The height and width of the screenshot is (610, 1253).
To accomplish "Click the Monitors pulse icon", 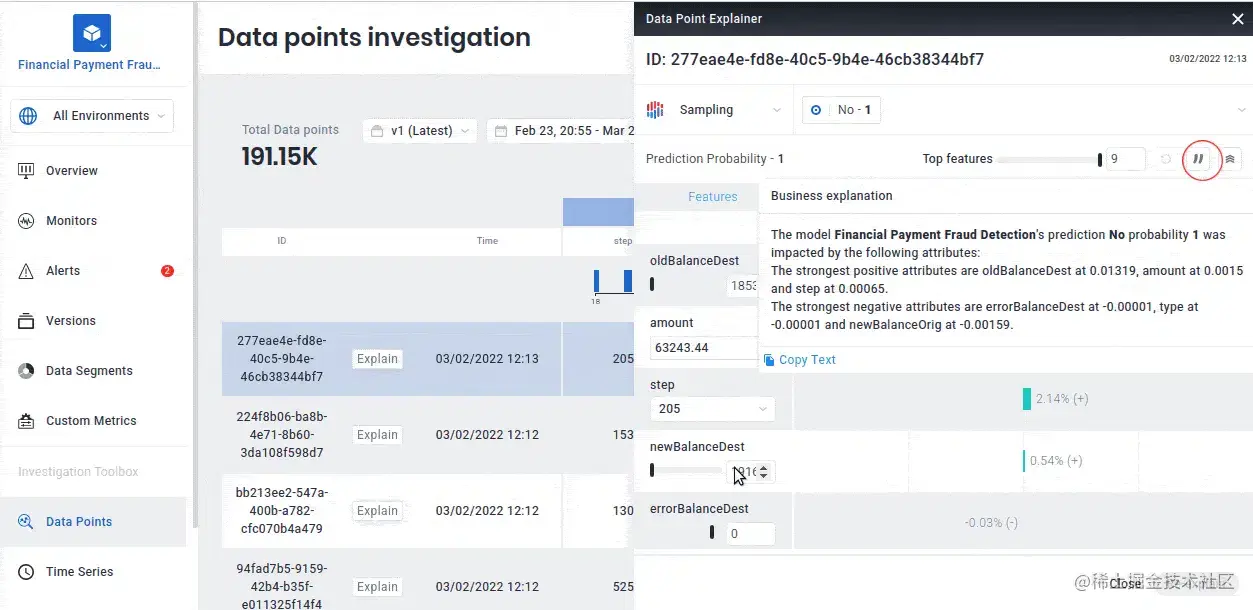I will [x=27, y=221].
